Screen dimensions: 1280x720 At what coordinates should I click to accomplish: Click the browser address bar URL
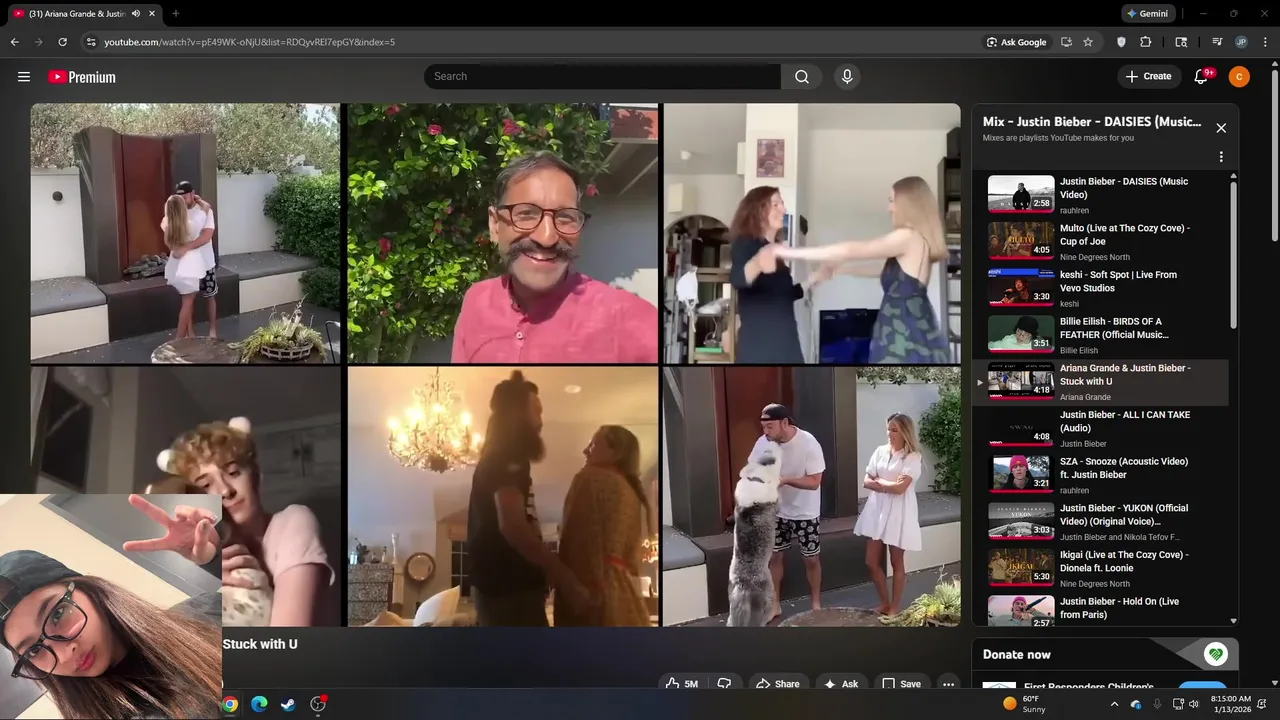[x=249, y=42]
